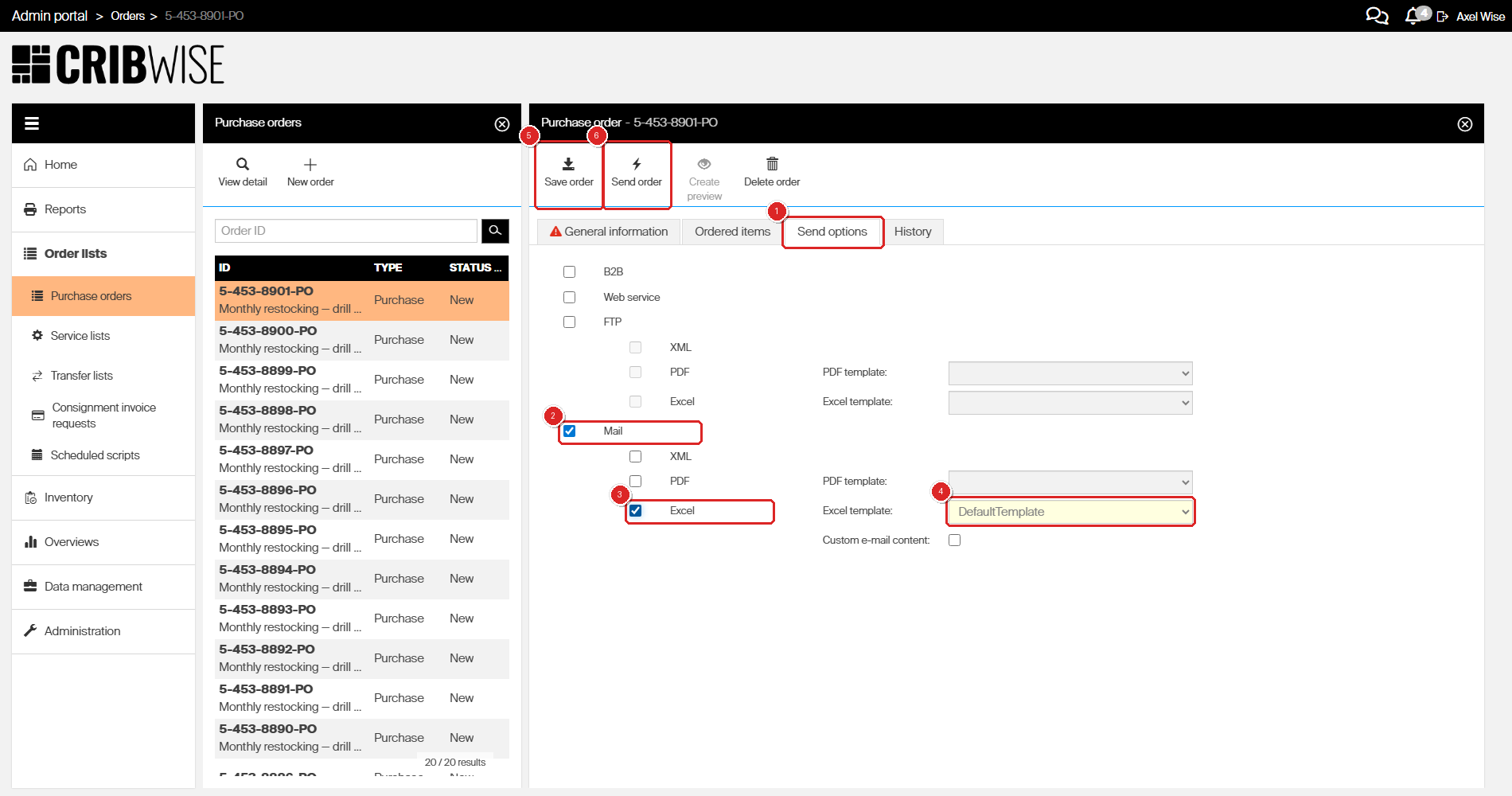Screen dimensions: 1512x796
Task: Click the View detail magnifier icon
Action: tap(243, 165)
